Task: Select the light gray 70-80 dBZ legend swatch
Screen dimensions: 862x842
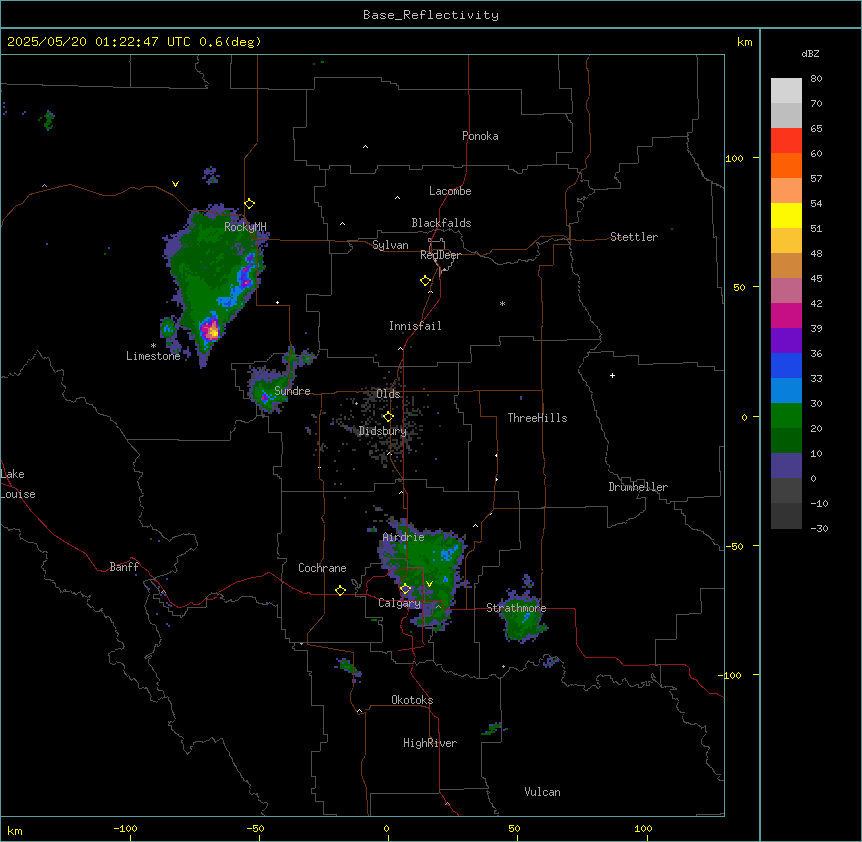Action: (x=786, y=91)
